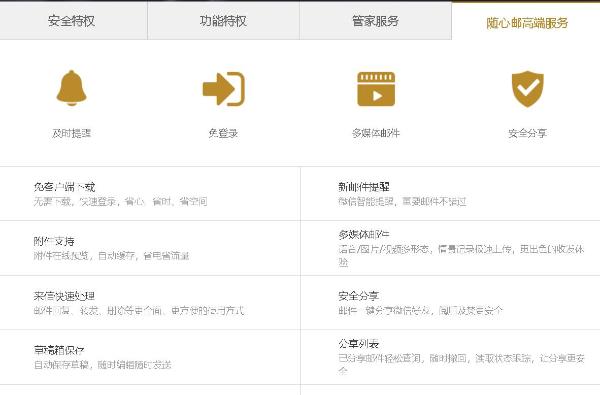Click the description under 来信快速处理
600x395 pixels.
pos(139,310)
